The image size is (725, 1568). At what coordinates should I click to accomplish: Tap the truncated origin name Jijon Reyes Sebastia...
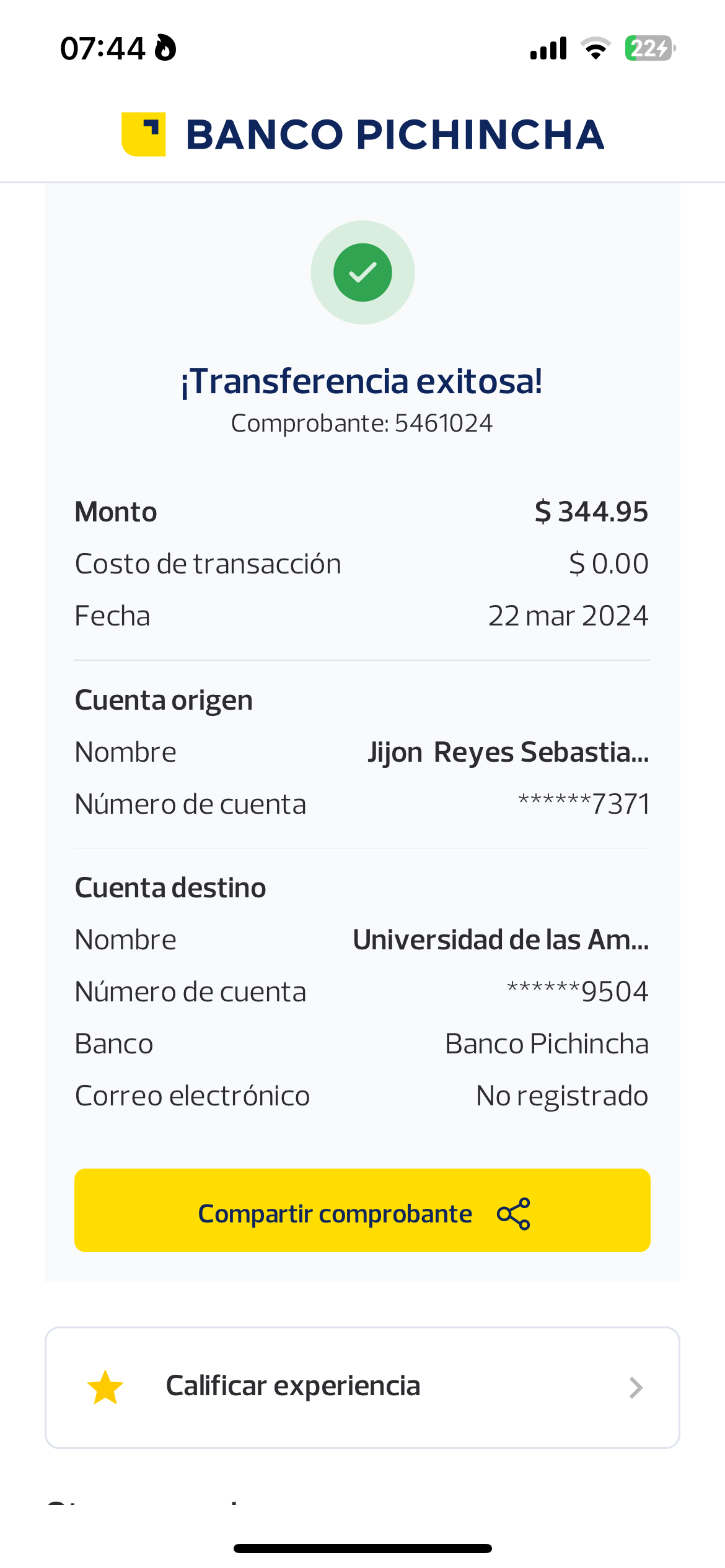508,752
